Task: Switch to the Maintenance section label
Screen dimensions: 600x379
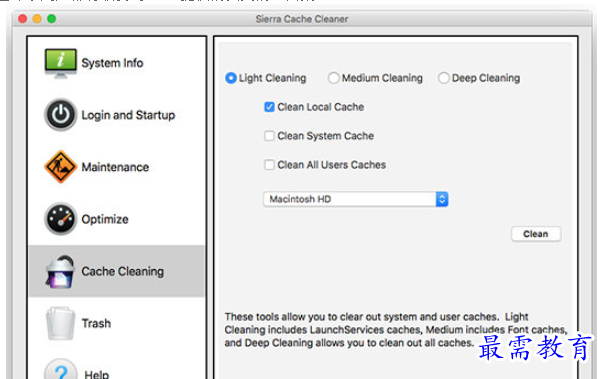Action: click(x=115, y=167)
